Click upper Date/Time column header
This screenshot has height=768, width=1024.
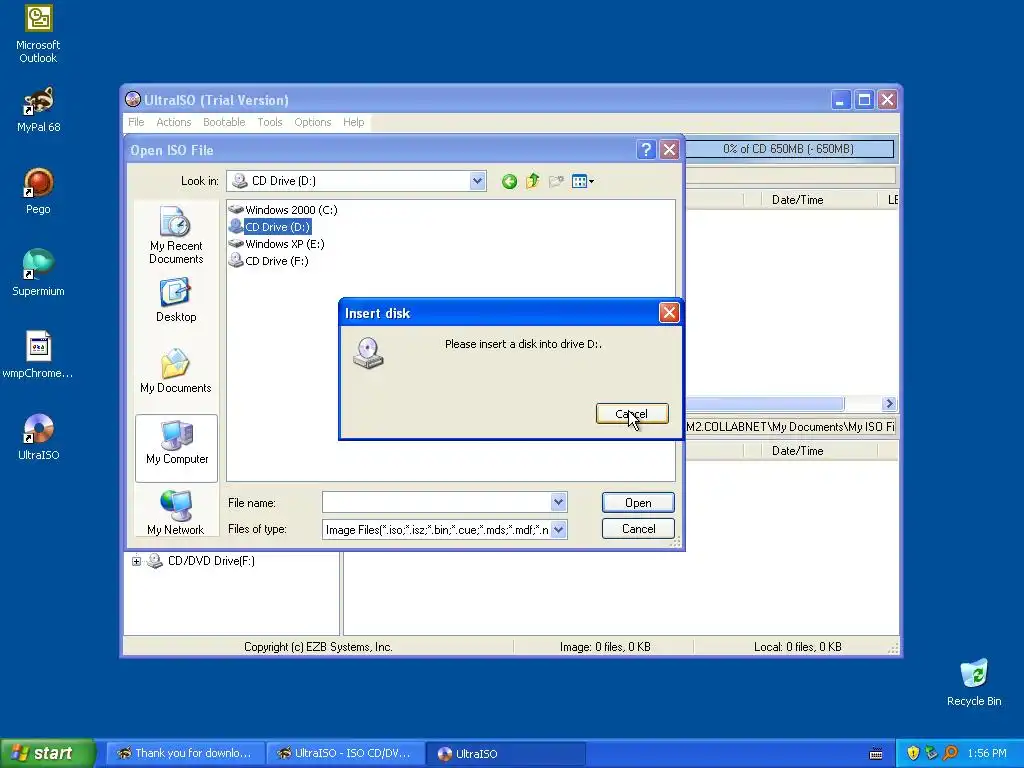coord(797,200)
